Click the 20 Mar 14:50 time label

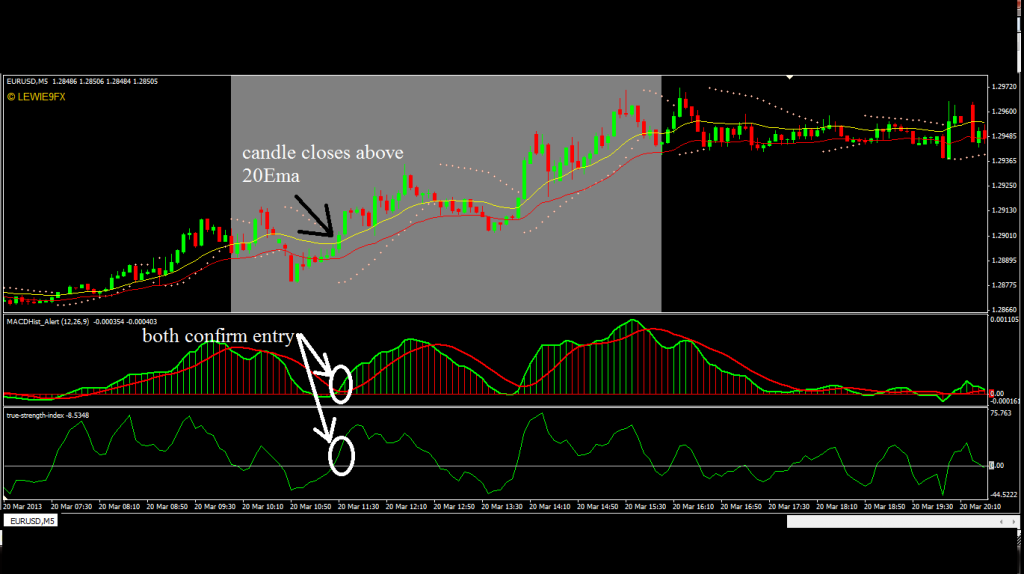tap(598, 506)
